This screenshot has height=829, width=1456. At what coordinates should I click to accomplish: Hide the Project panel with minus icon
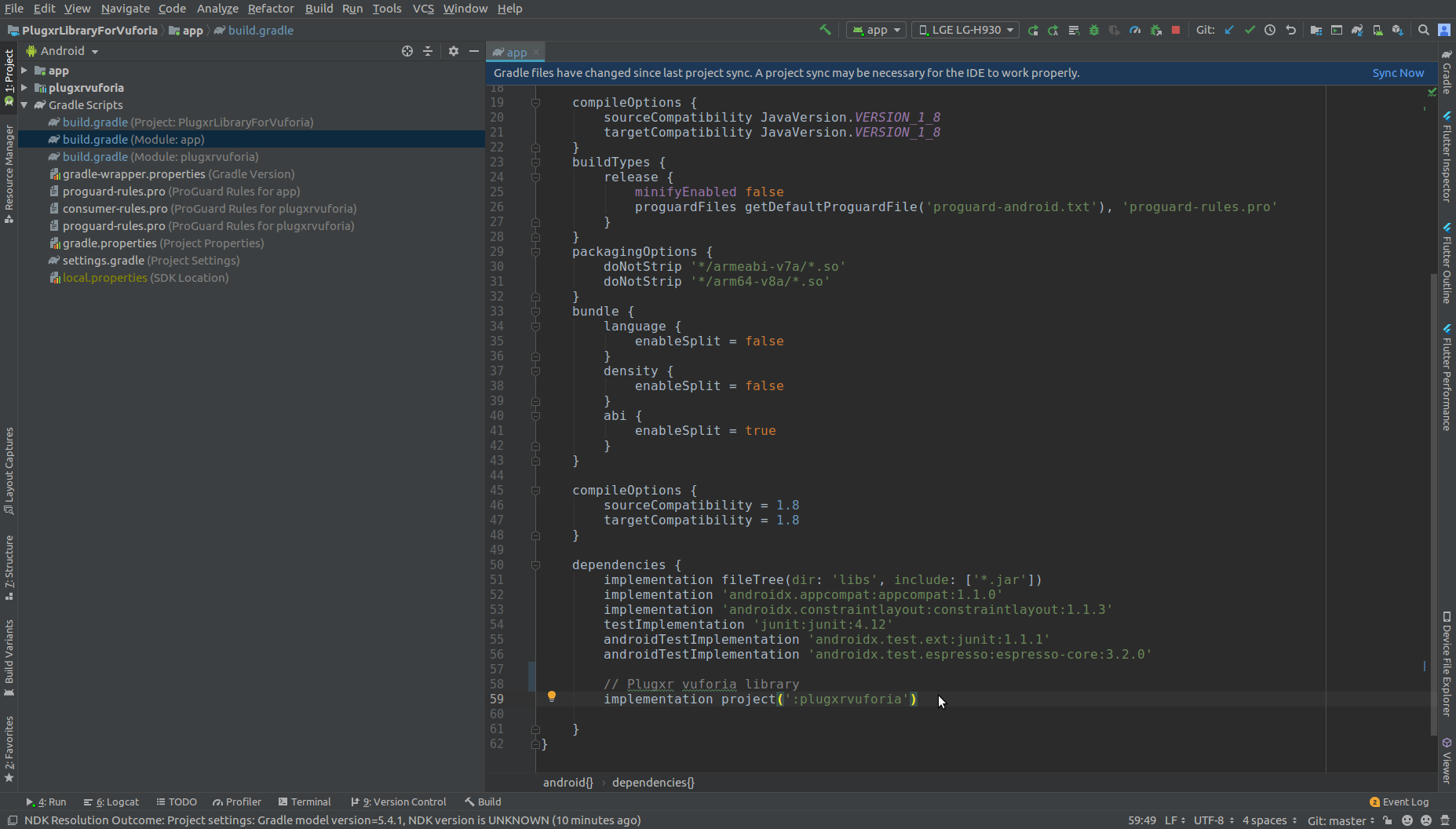(474, 51)
